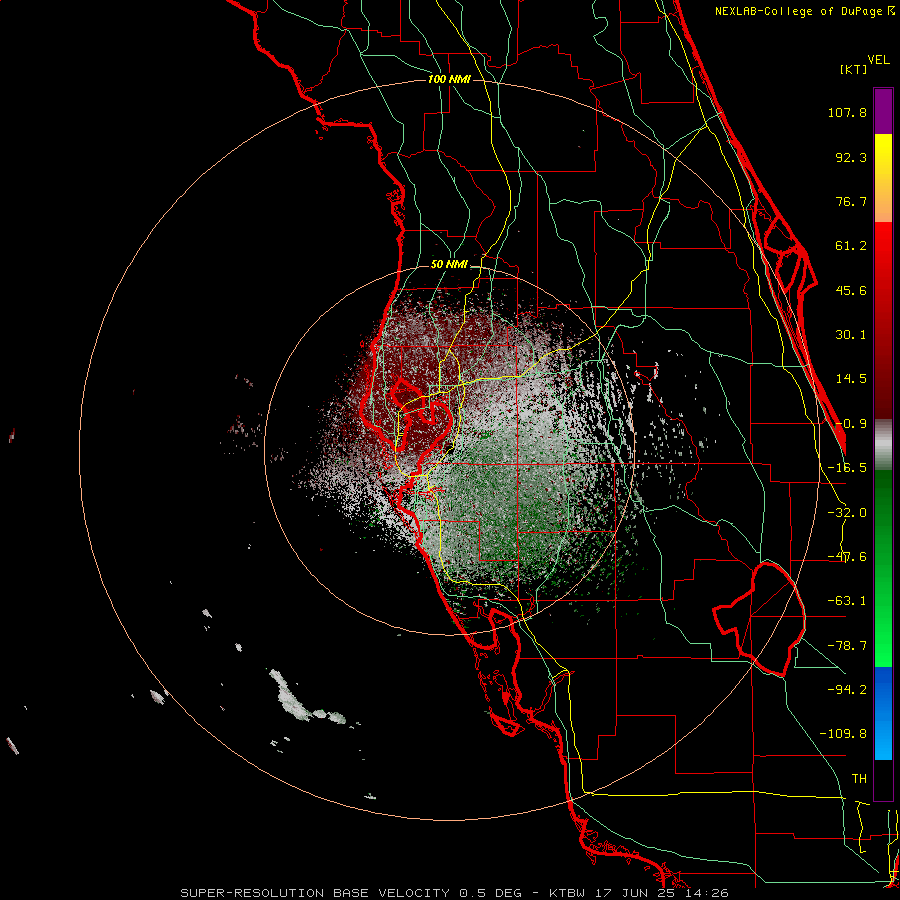Click the gray near-zero segment of the color bar

click(x=883, y=445)
